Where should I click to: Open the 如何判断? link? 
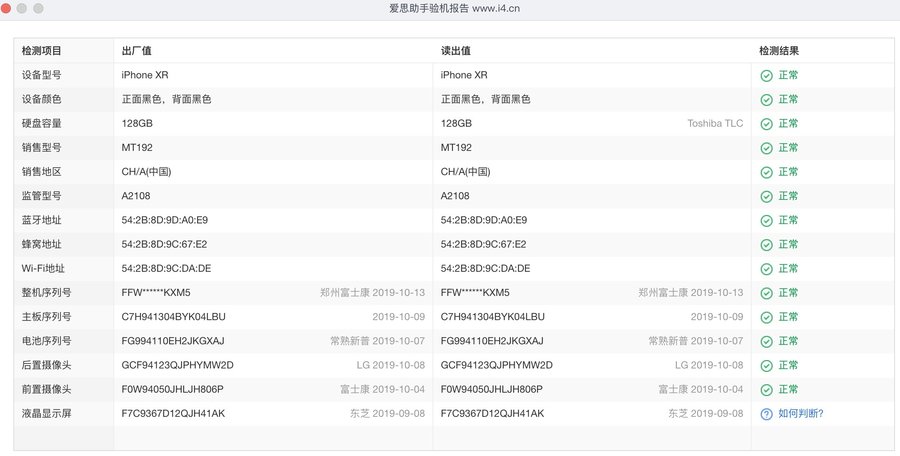[x=801, y=414]
